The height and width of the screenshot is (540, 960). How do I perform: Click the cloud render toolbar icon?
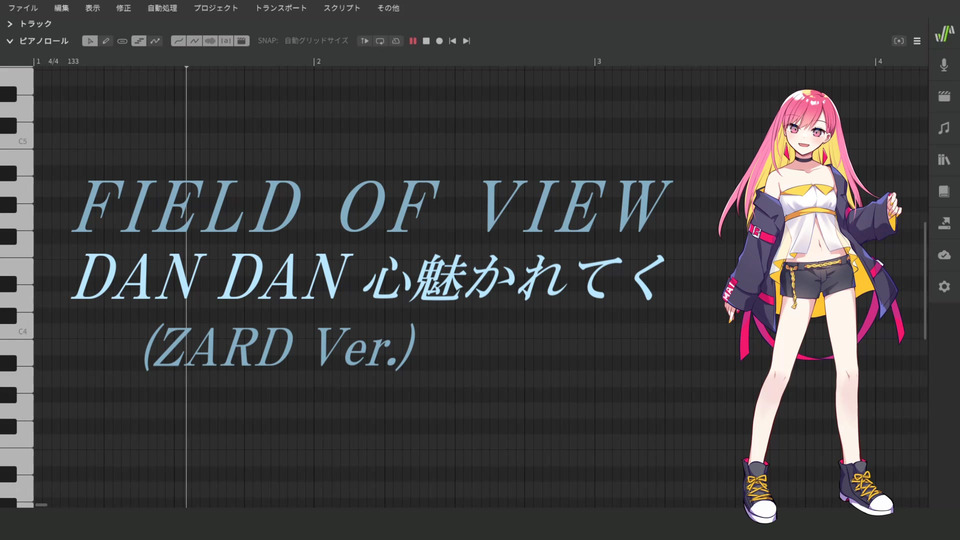coord(396,41)
